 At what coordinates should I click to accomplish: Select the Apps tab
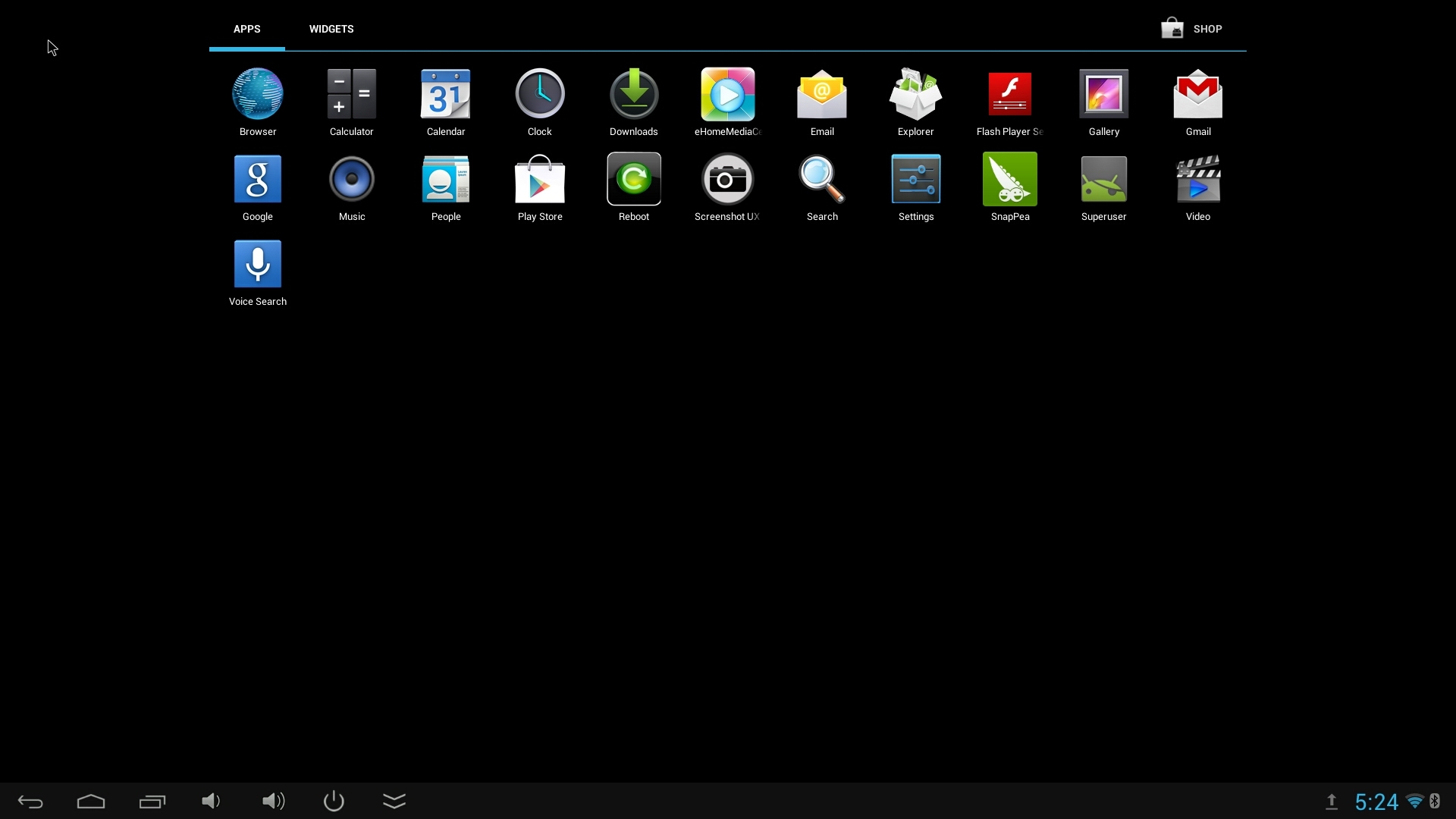pyautogui.click(x=246, y=28)
